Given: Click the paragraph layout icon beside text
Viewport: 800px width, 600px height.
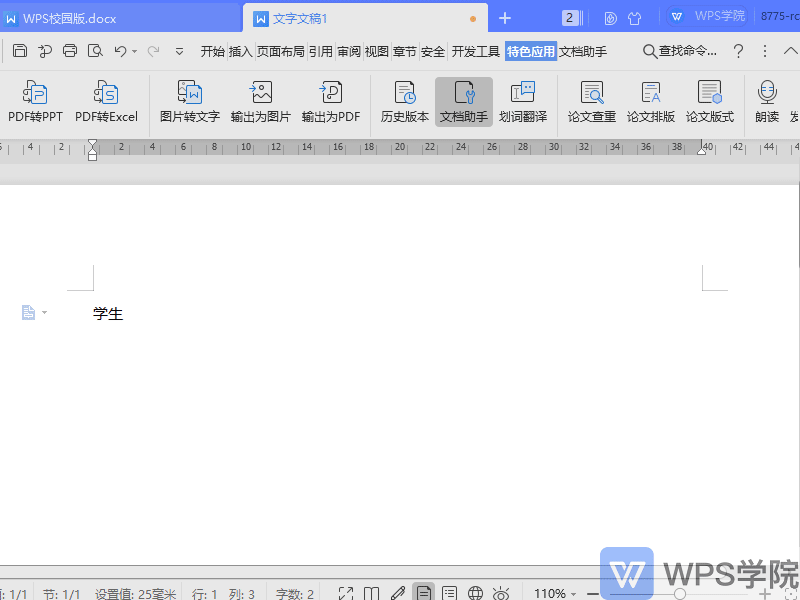Looking at the screenshot, I should tap(28, 312).
